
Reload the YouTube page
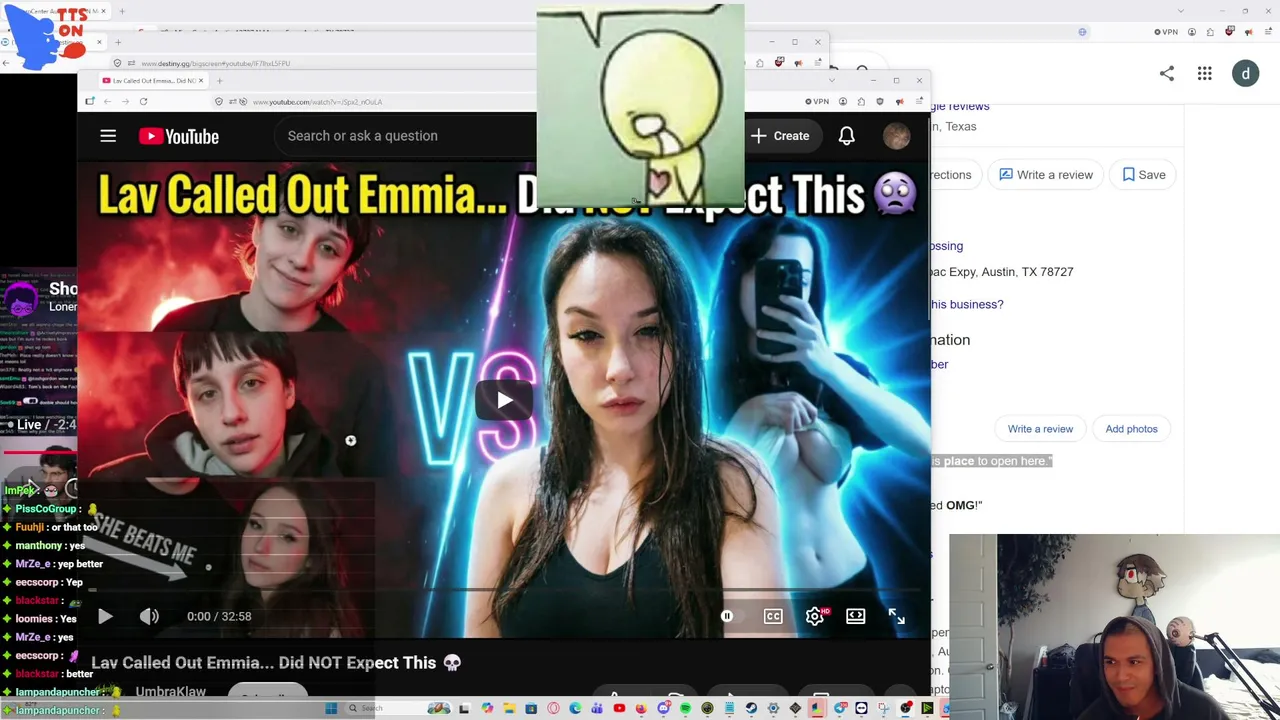[143, 101]
